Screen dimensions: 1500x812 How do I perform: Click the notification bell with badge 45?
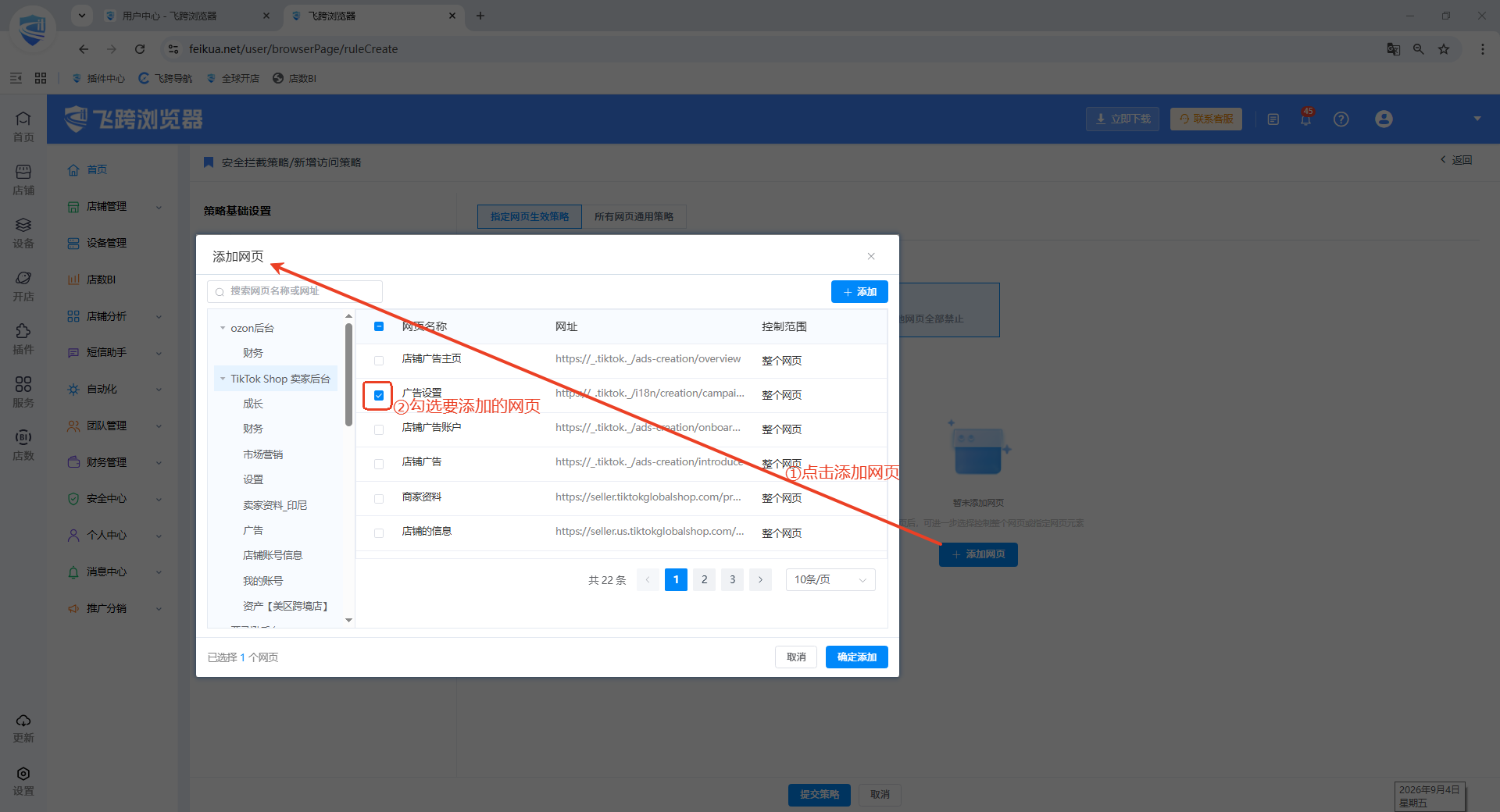[1305, 119]
